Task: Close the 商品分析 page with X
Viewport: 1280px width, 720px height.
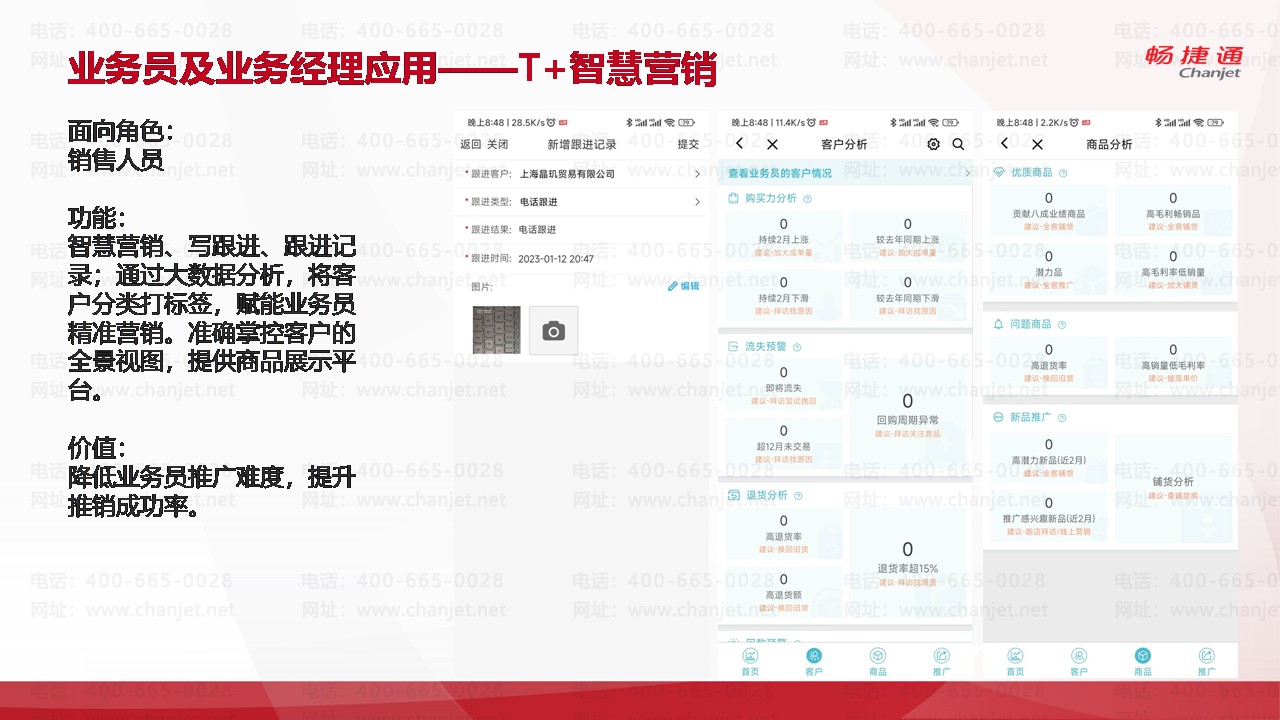Action: (1036, 144)
